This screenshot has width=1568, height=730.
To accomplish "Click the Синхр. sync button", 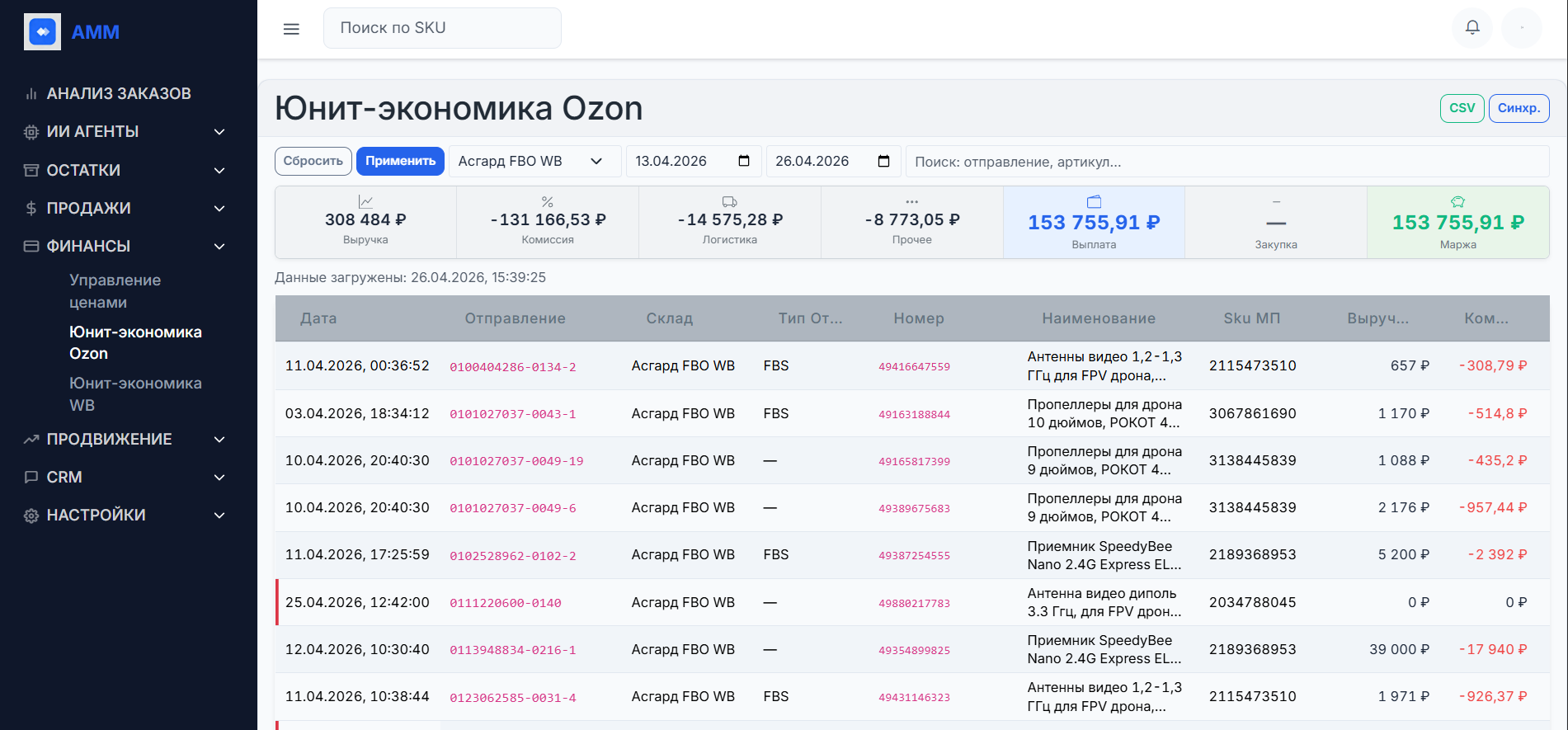I will [x=1519, y=108].
